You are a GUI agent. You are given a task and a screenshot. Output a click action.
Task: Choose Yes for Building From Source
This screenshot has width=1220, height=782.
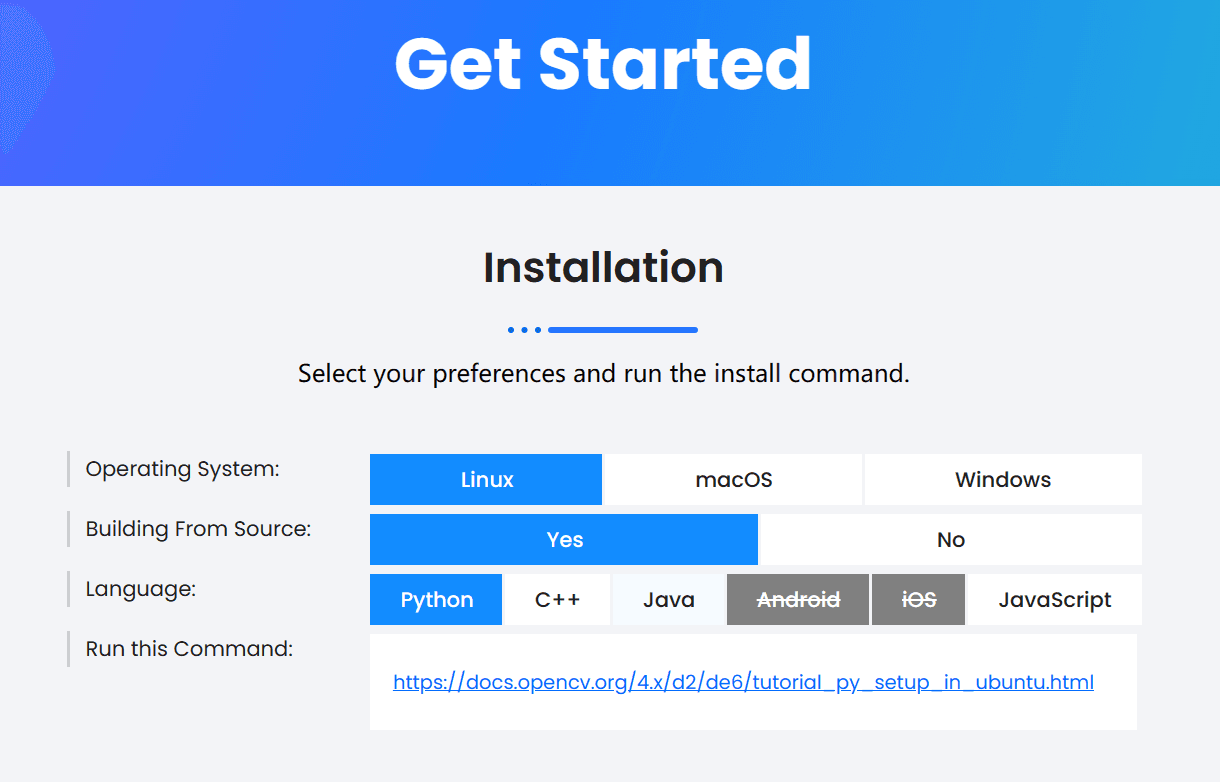pos(563,539)
